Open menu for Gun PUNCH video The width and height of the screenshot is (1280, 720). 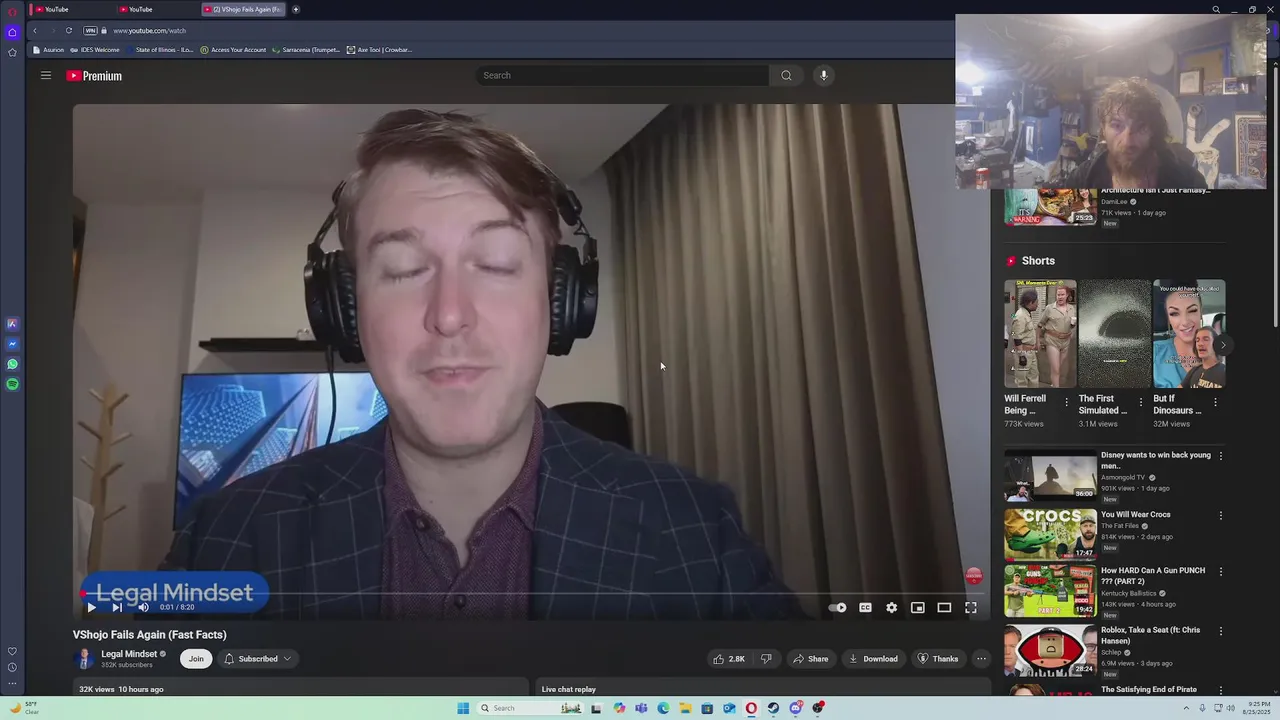(x=1220, y=572)
